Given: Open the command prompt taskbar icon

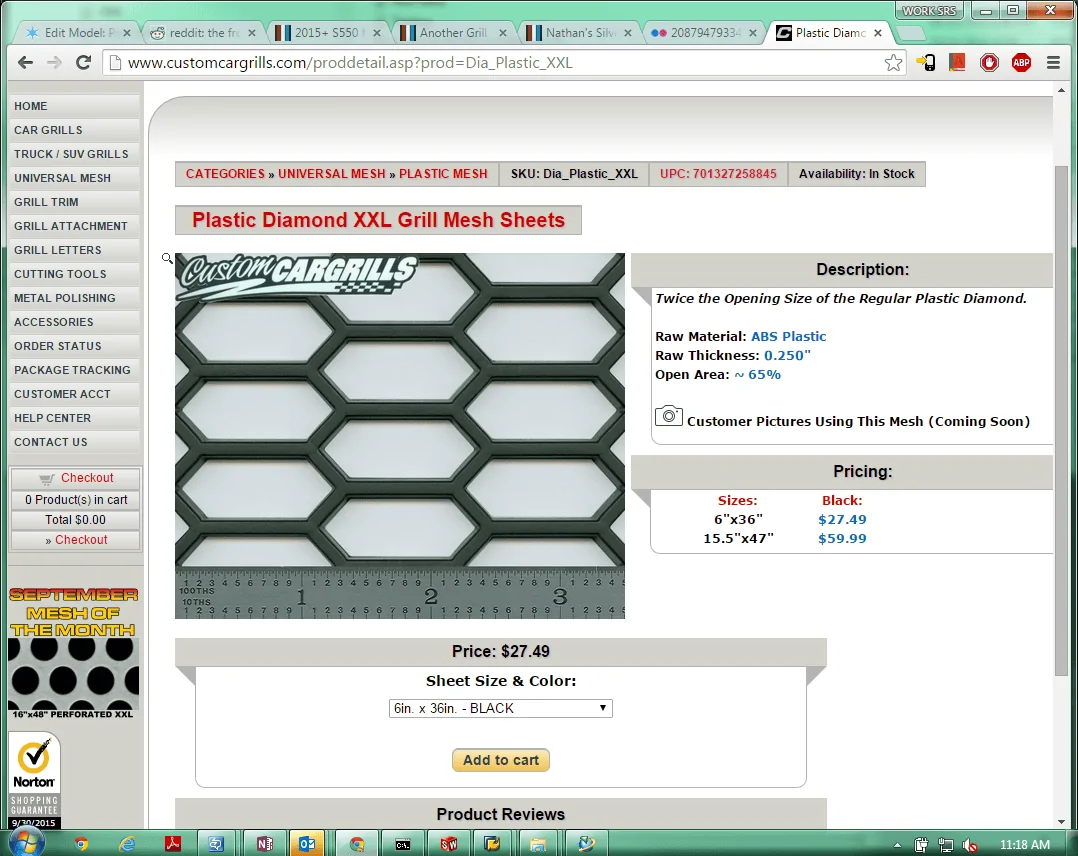Looking at the screenshot, I should click(402, 844).
